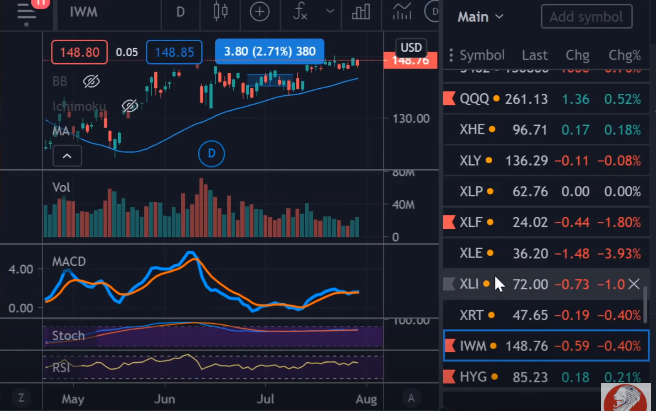Open the candlestick chart style selector
This screenshot has height=411, width=656.
tap(220, 12)
